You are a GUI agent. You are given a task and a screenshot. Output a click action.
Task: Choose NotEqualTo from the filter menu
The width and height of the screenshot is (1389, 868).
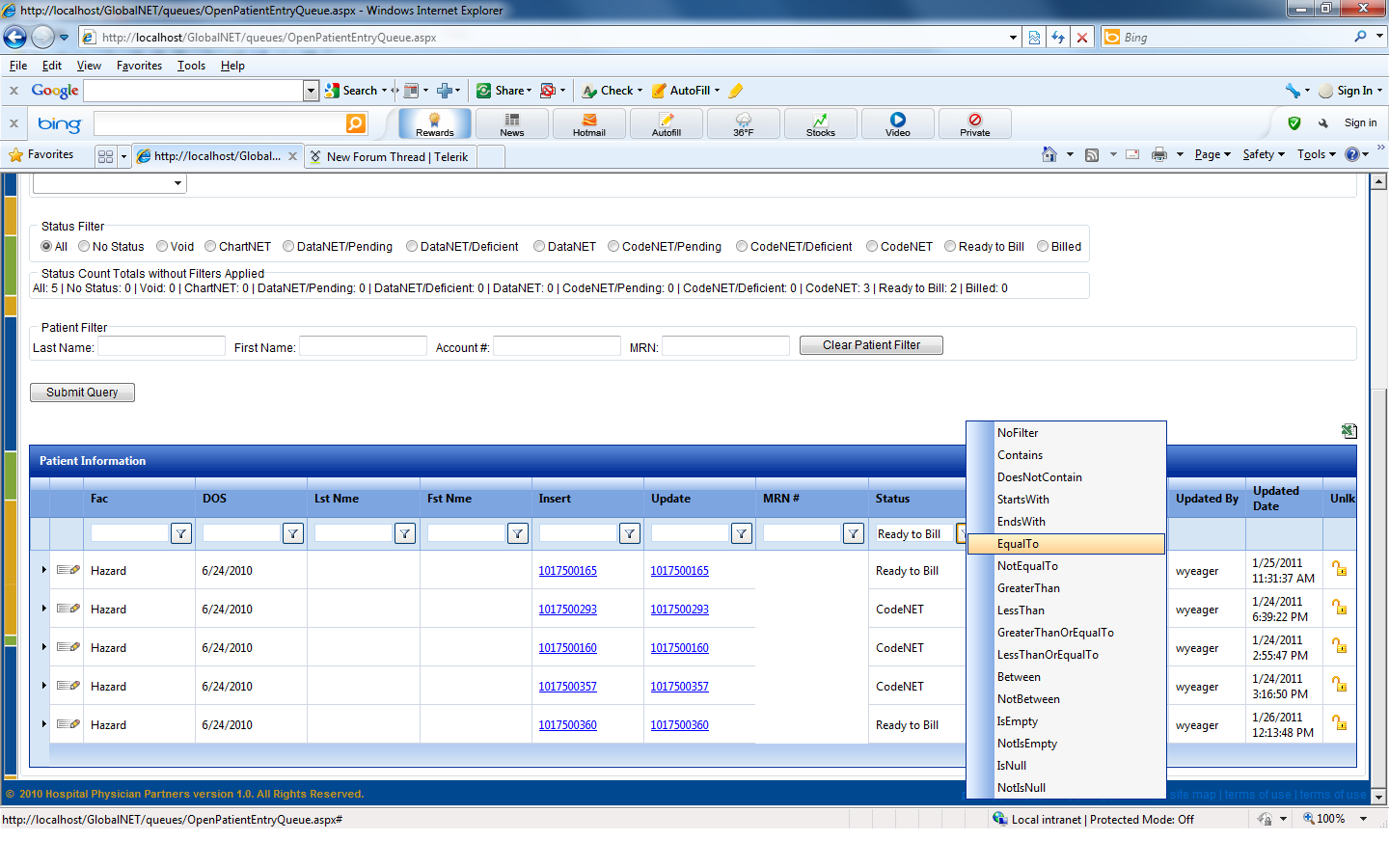click(x=1027, y=566)
